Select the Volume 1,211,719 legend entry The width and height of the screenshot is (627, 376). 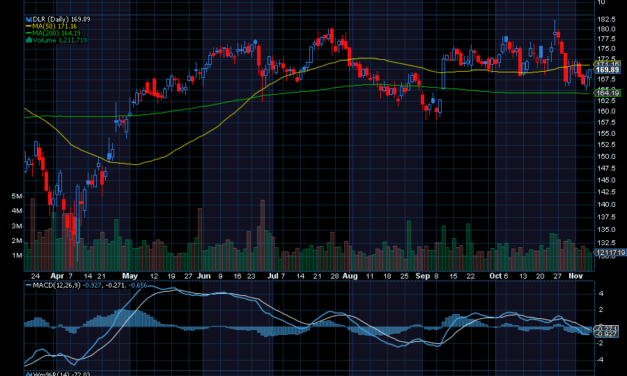[x=60, y=40]
